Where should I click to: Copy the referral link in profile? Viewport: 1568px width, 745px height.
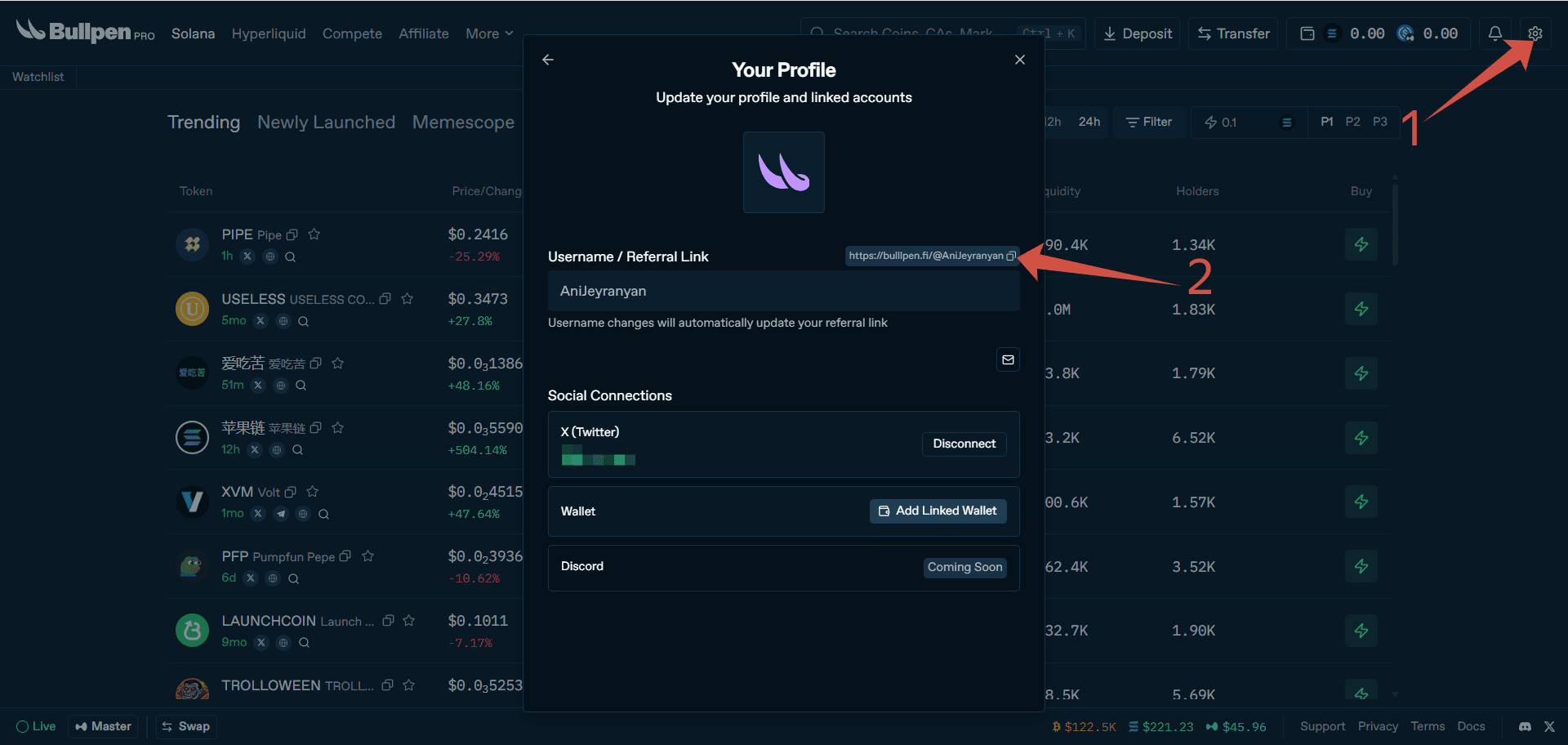click(x=1011, y=256)
